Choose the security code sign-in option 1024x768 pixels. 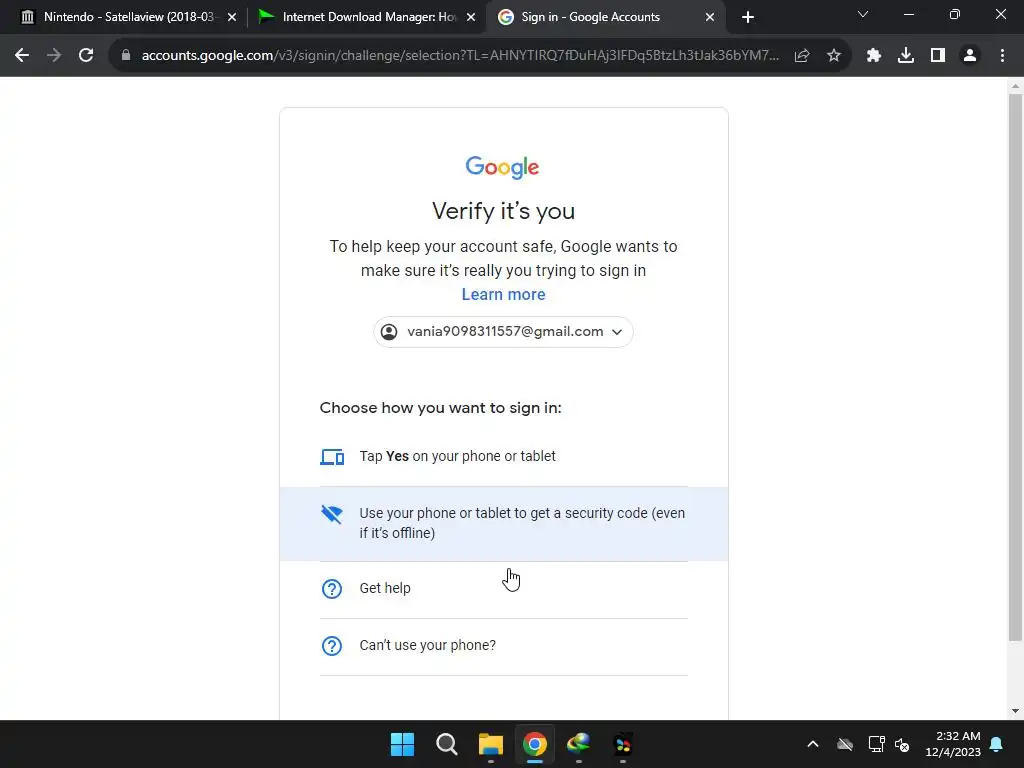(x=504, y=524)
